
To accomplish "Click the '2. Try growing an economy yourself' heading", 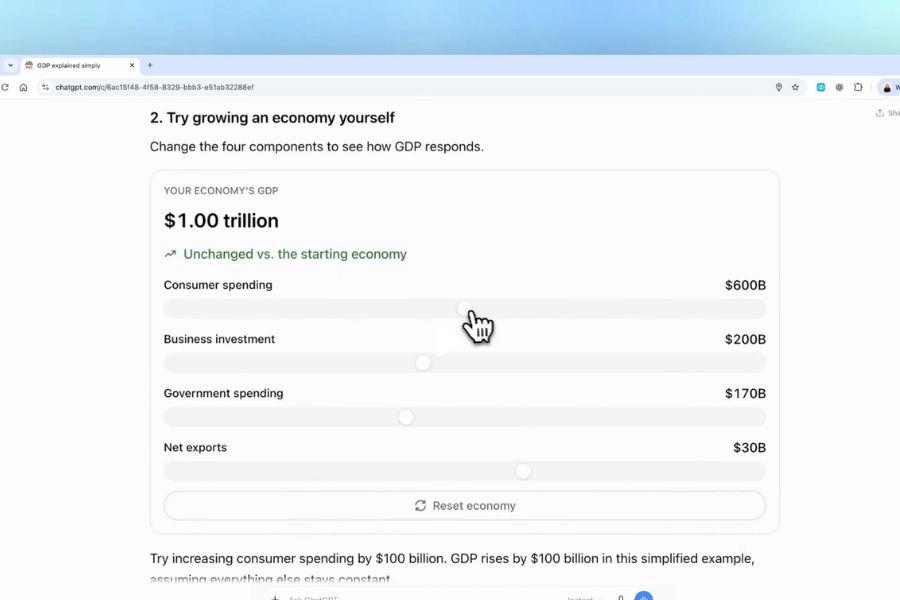I will click(x=272, y=118).
